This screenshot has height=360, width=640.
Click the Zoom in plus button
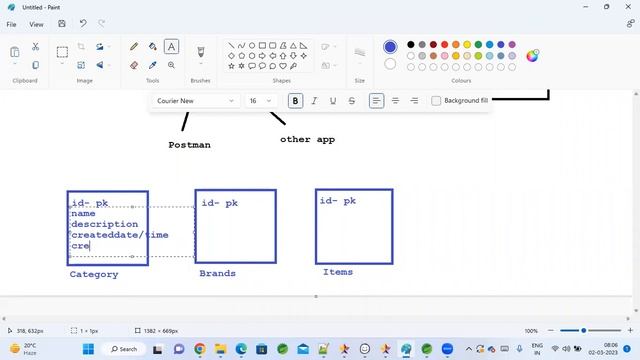[x=630, y=330]
